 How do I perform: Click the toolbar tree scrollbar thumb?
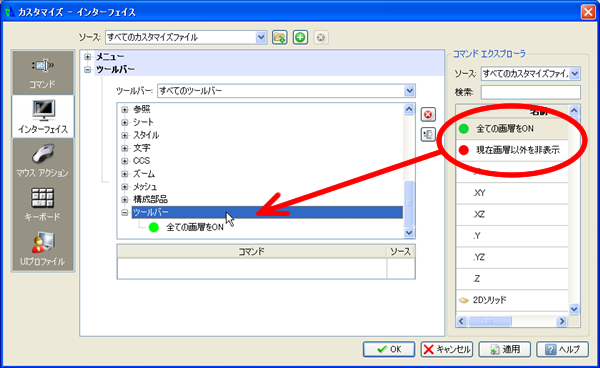(409, 203)
